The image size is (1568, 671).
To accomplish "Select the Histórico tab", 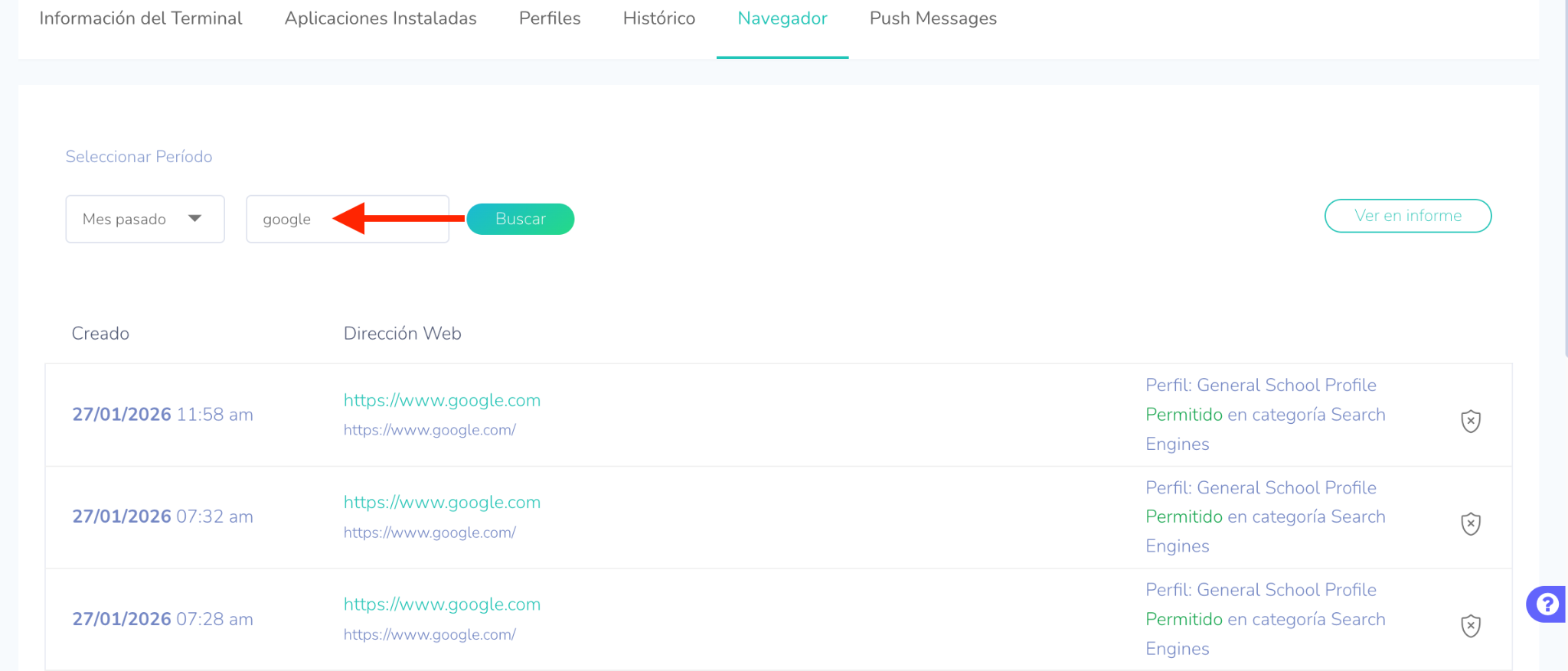I will [x=658, y=18].
